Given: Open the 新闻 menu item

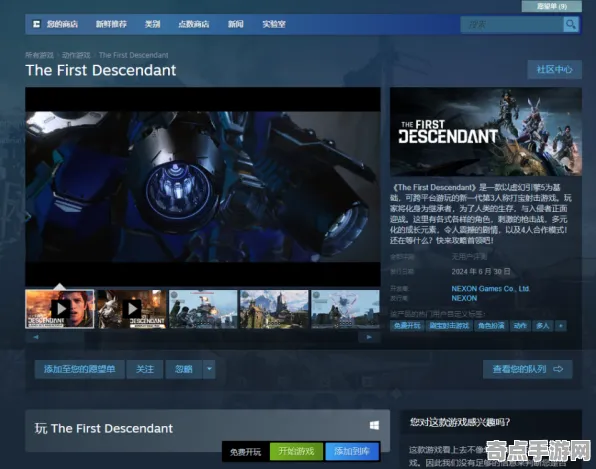Looking at the screenshot, I should point(236,24).
